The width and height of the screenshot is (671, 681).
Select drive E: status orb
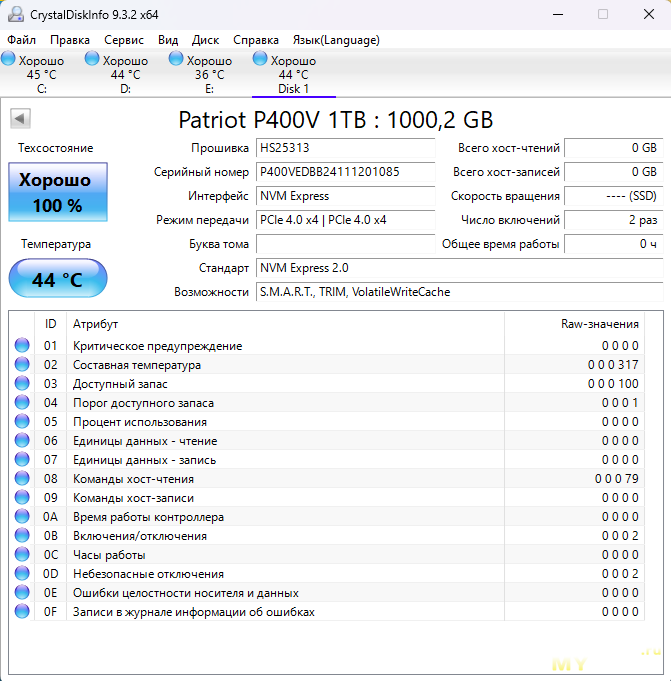click(176, 60)
